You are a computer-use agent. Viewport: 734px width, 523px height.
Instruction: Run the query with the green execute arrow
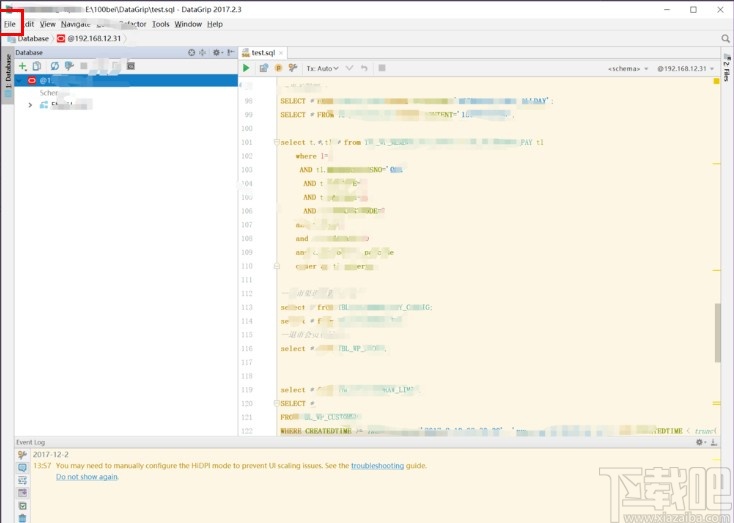(x=246, y=68)
